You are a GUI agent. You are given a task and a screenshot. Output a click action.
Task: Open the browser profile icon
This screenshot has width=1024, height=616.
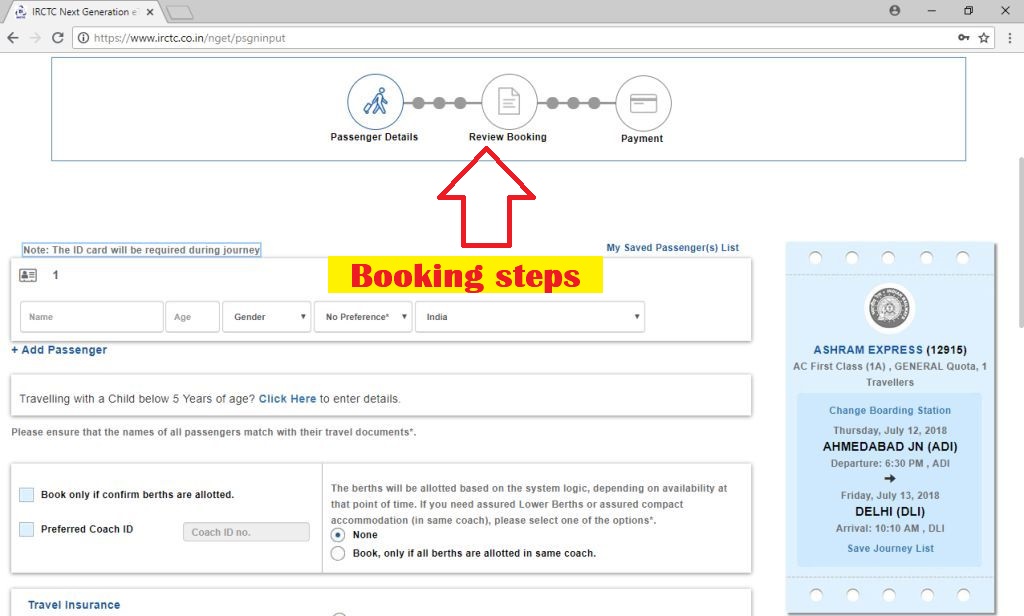(x=893, y=10)
